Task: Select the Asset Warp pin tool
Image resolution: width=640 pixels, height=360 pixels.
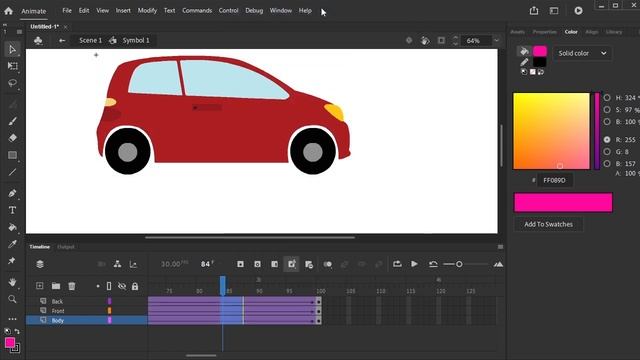Action: click(x=12, y=261)
